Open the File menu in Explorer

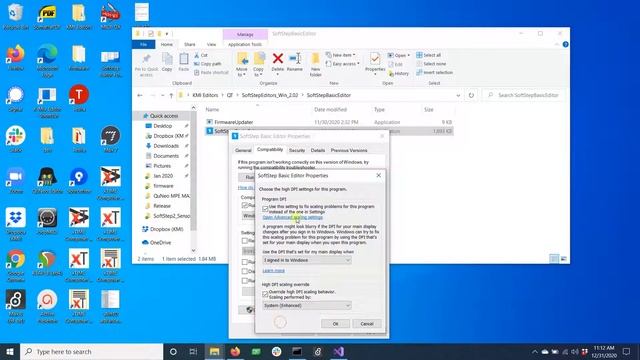(x=144, y=44)
